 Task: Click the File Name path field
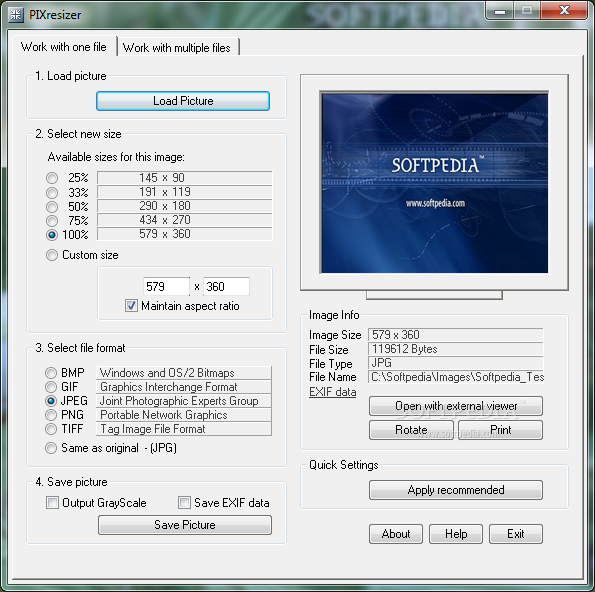point(456,377)
